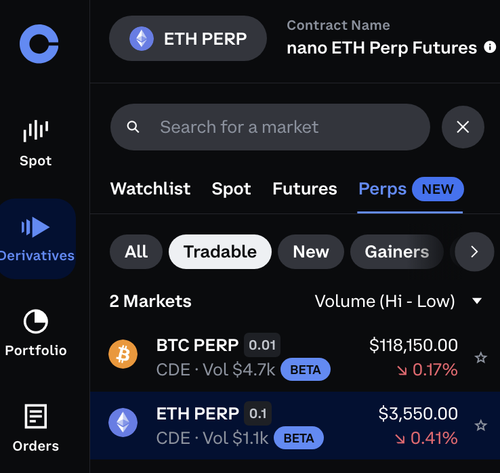Switch to the Watchlist tab
Image resolution: width=500 pixels, height=473 pixels.
coord(150,189)
